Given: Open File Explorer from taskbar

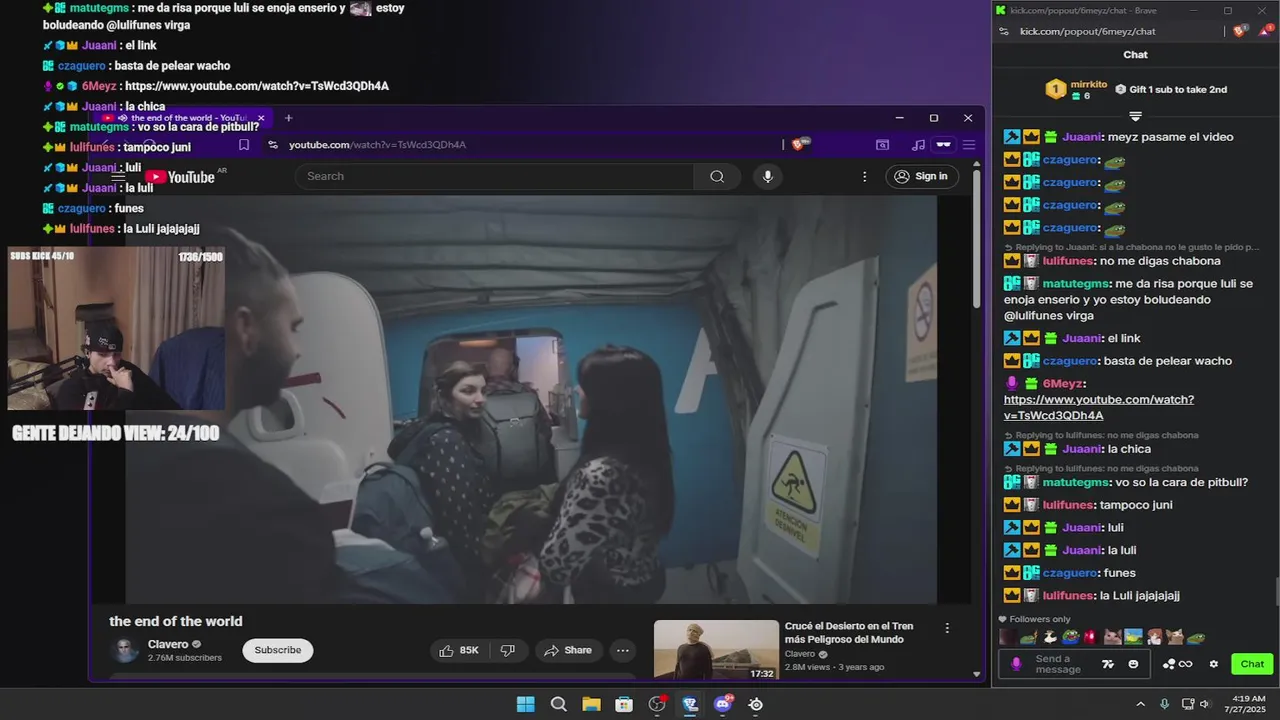Looking at the screenshot, I should 591,704.
